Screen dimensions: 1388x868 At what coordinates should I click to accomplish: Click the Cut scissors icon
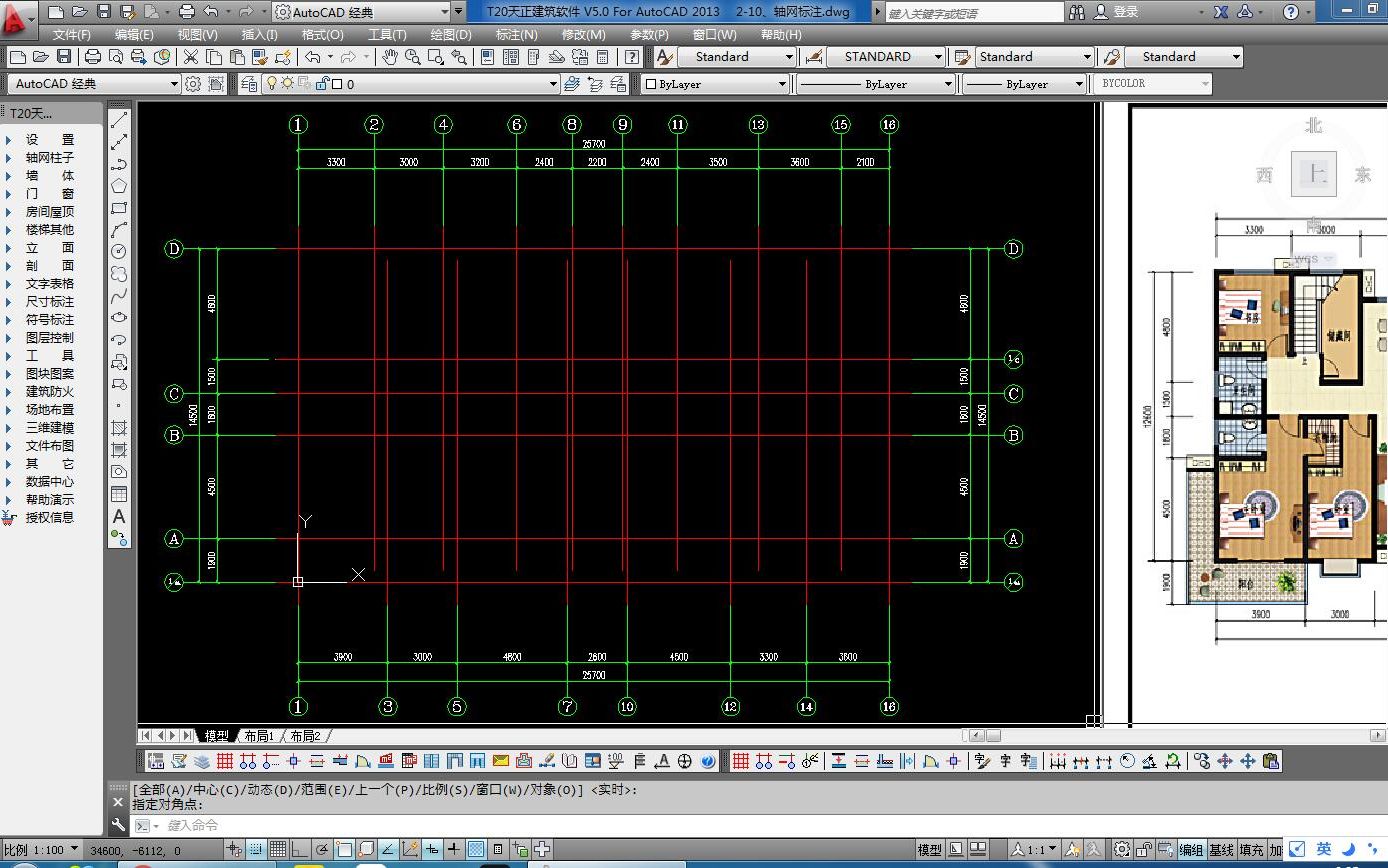click(189, 57)
